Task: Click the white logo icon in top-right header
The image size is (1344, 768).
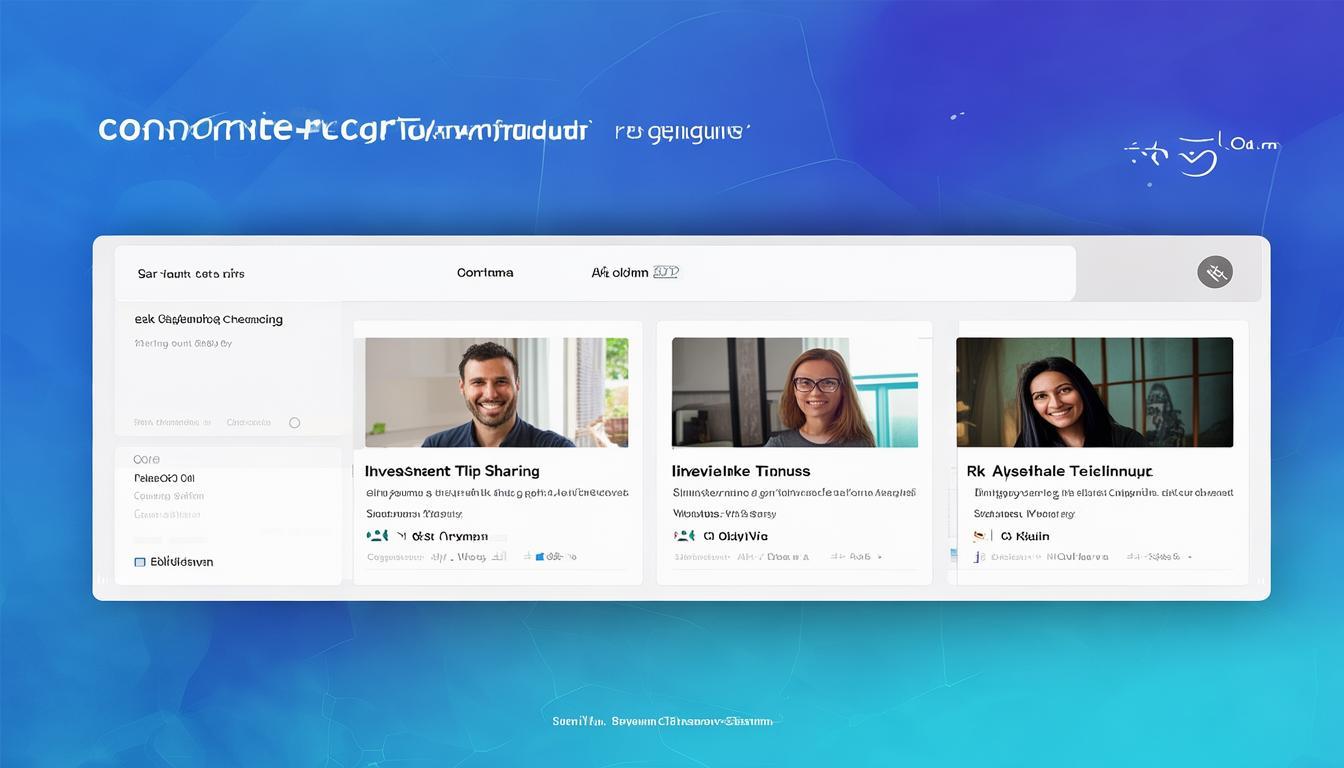Action: click(x=1198, y=156)
